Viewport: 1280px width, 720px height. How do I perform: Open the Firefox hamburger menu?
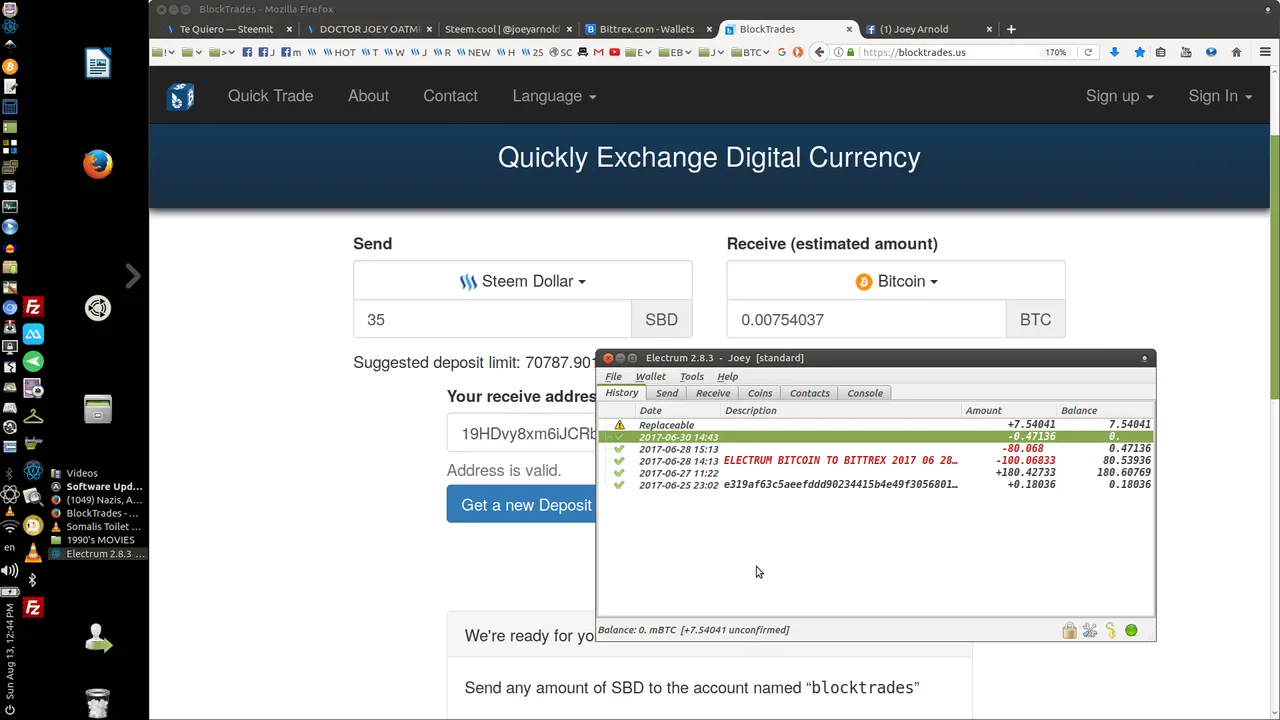click(x=1266, y=52)
